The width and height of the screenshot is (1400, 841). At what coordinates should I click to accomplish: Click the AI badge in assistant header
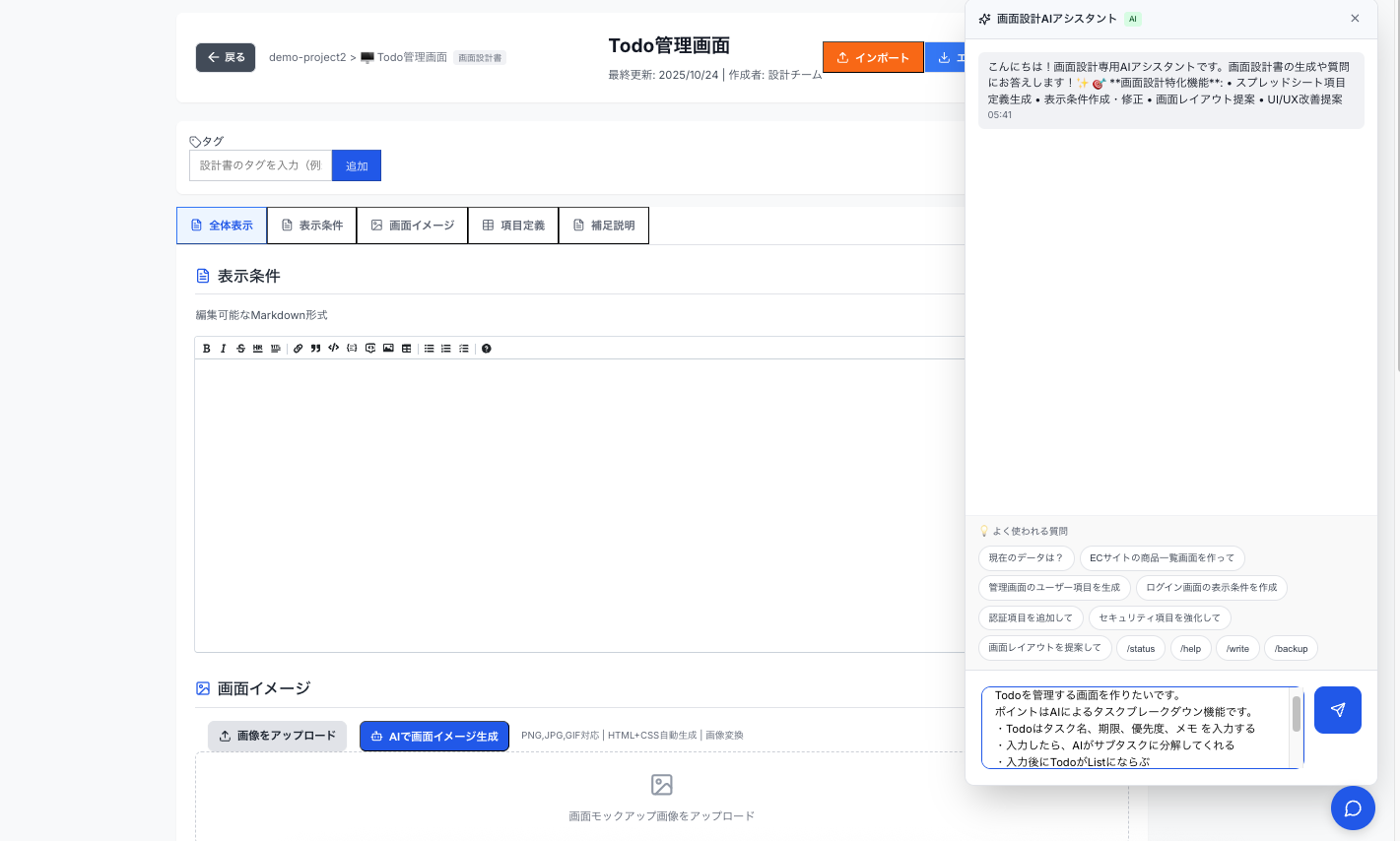1133,19
